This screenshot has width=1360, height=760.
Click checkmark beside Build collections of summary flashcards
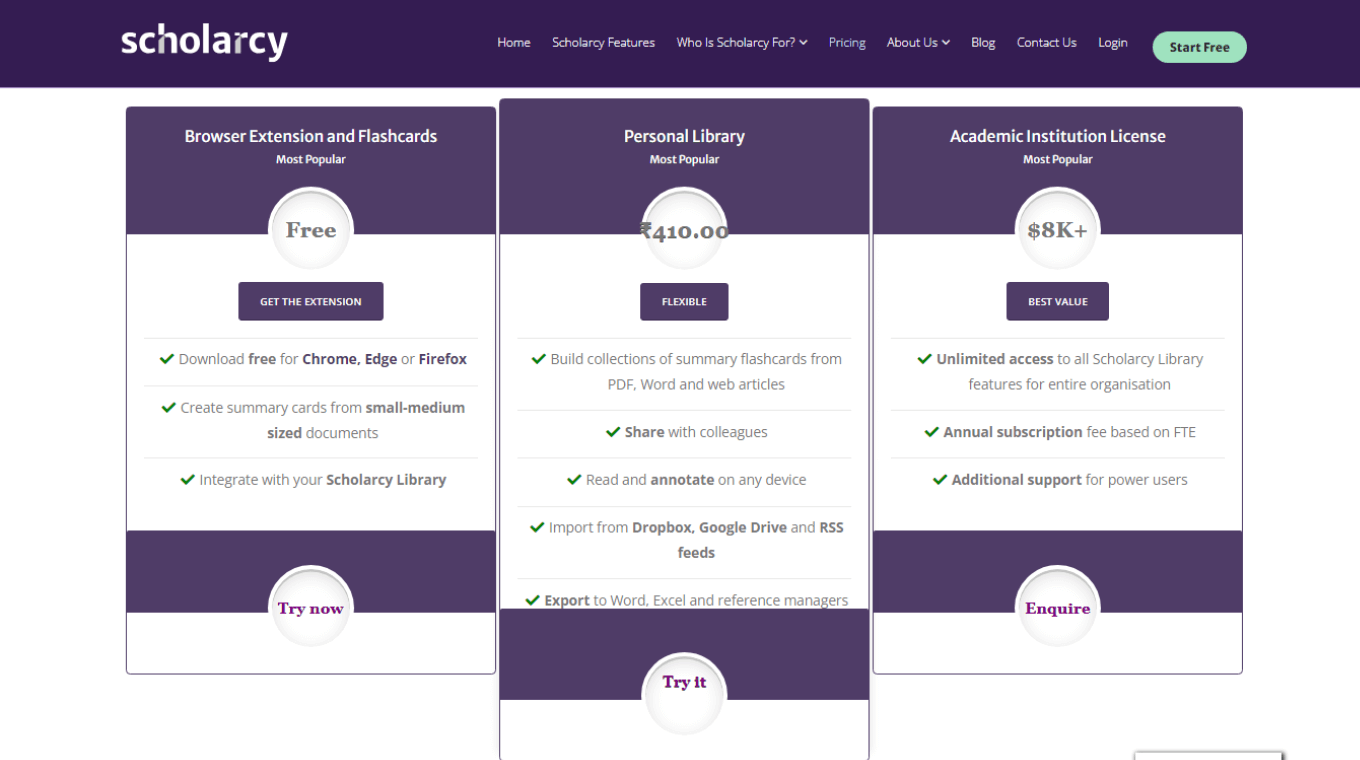539,358
